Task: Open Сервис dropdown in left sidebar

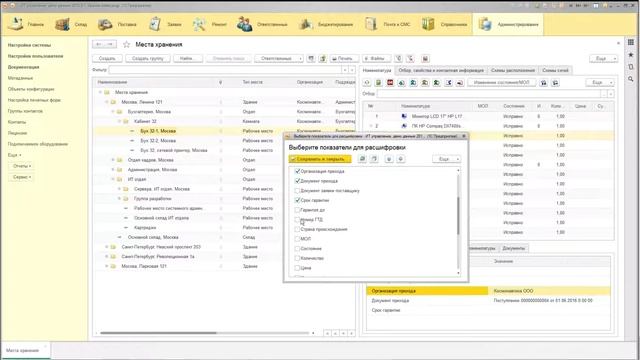Action: click(x=22, y=177)
